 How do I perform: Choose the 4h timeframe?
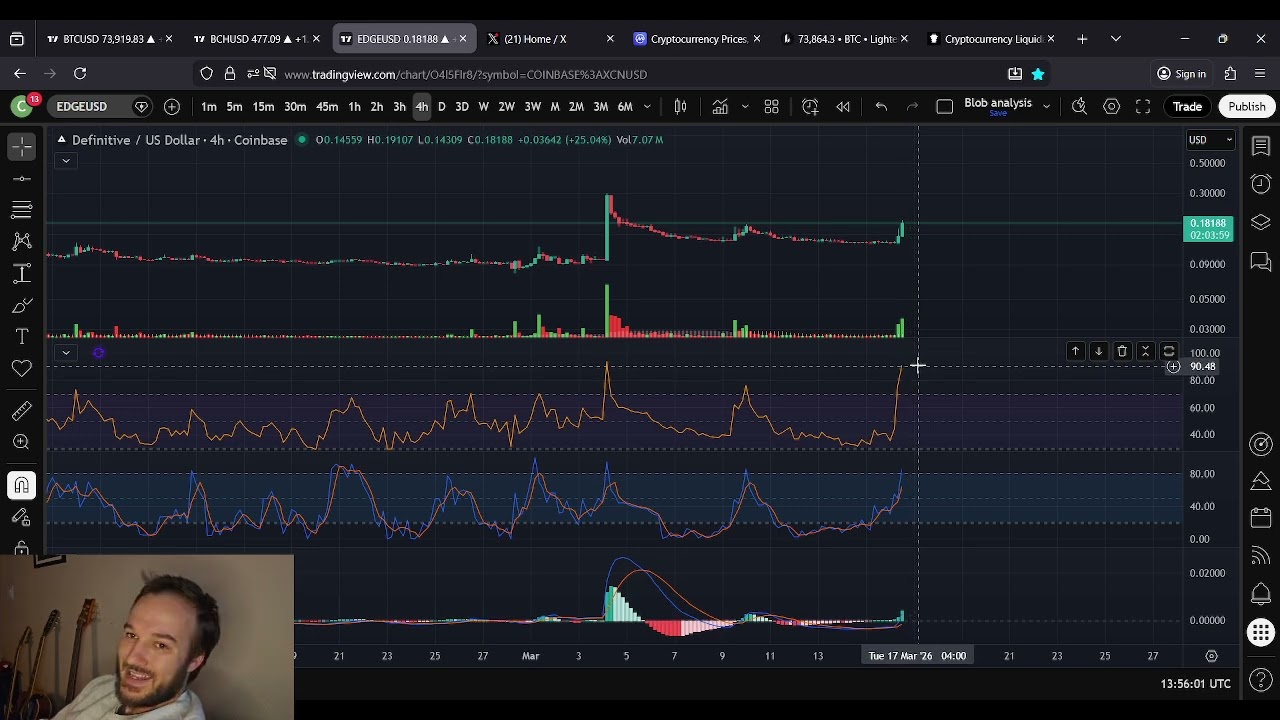click(421, 107)
